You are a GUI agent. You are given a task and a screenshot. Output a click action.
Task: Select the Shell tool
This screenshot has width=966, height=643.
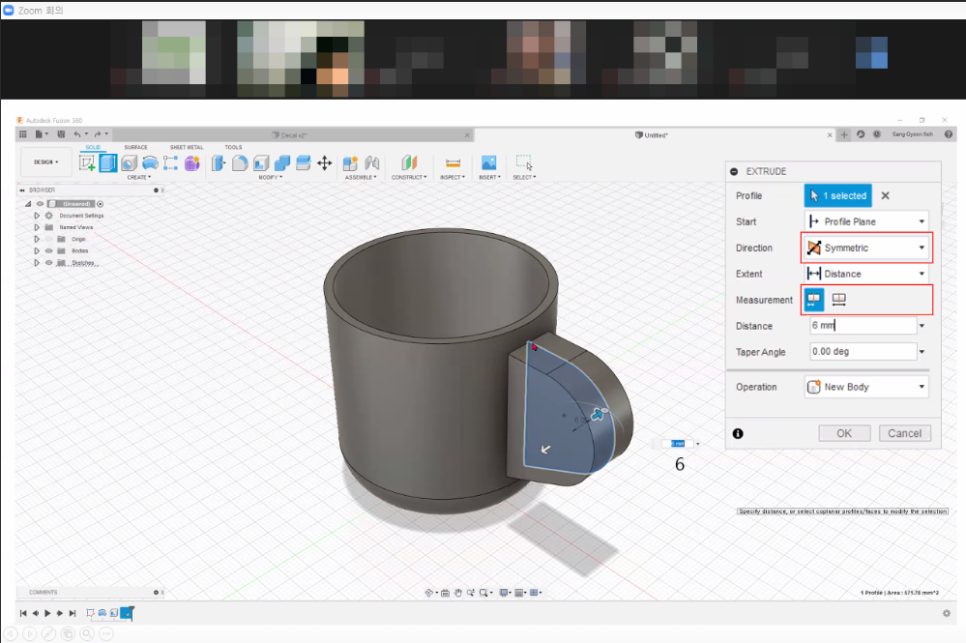261,163
